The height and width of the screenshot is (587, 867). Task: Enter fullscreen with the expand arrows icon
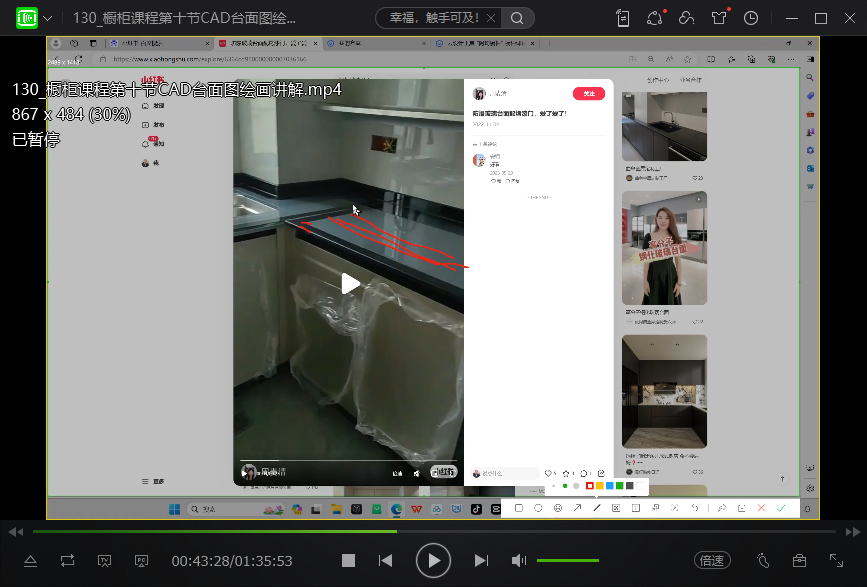point(836,561)
